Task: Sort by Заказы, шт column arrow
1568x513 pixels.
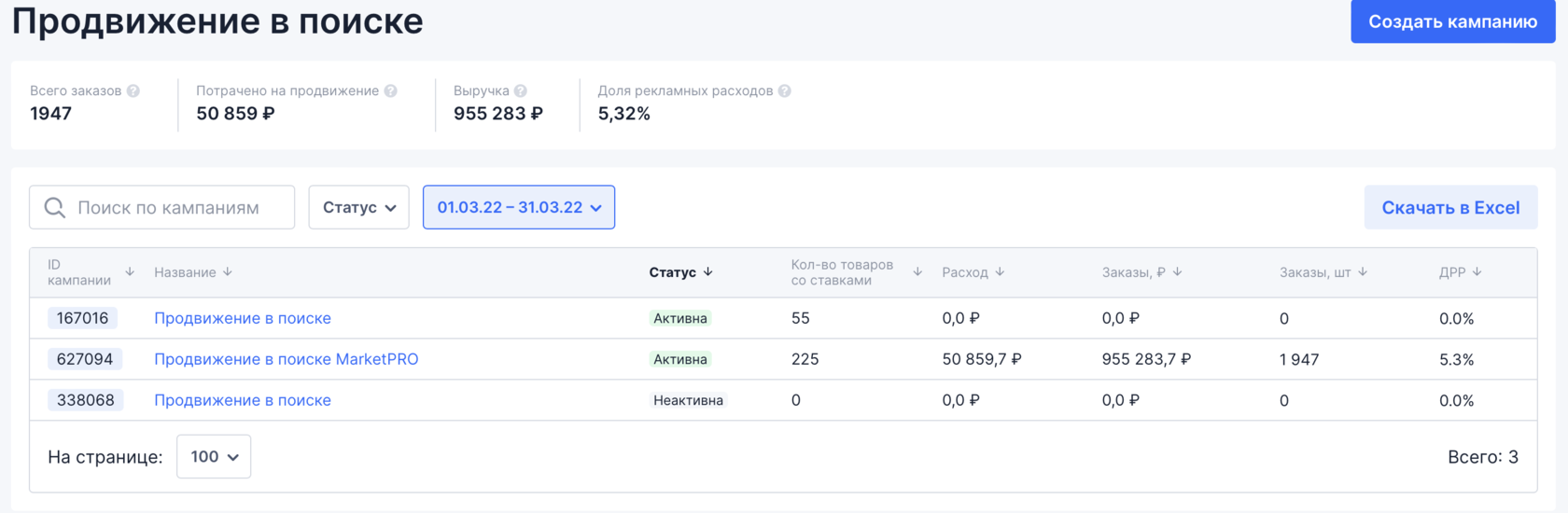Action: [1363, 271]
